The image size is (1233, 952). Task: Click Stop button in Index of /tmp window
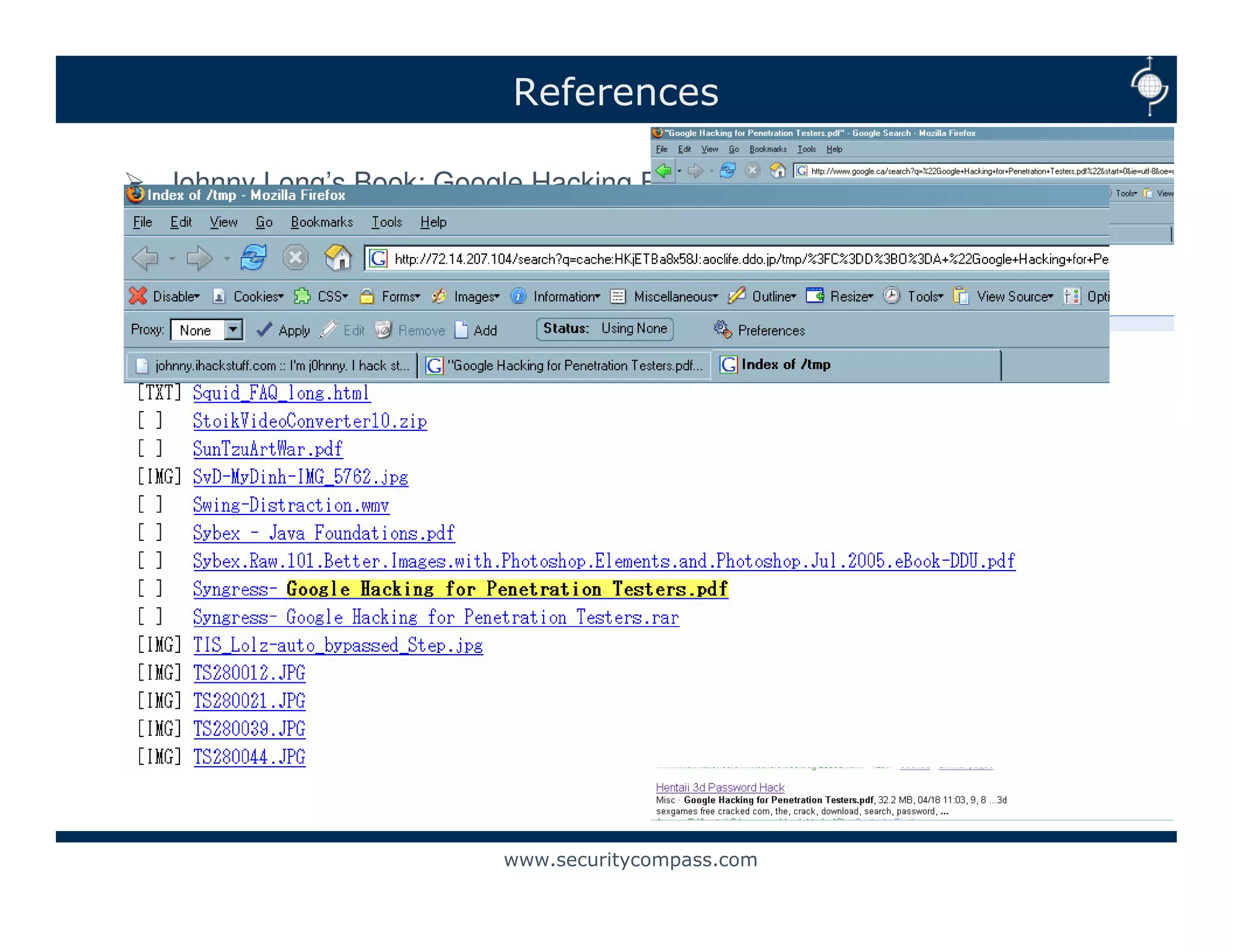click(x=296, y=258)
